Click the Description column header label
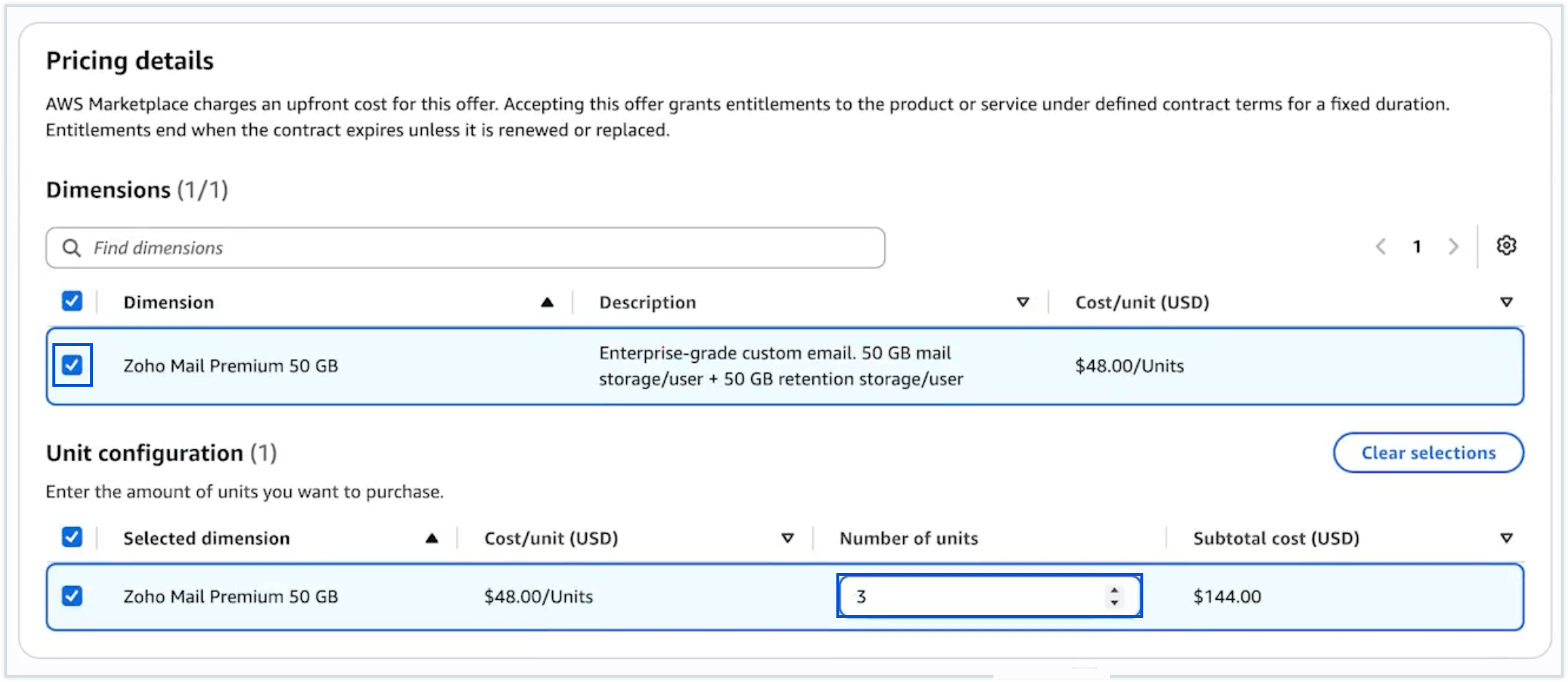The image size is (1568, 682). pos(647,302)
